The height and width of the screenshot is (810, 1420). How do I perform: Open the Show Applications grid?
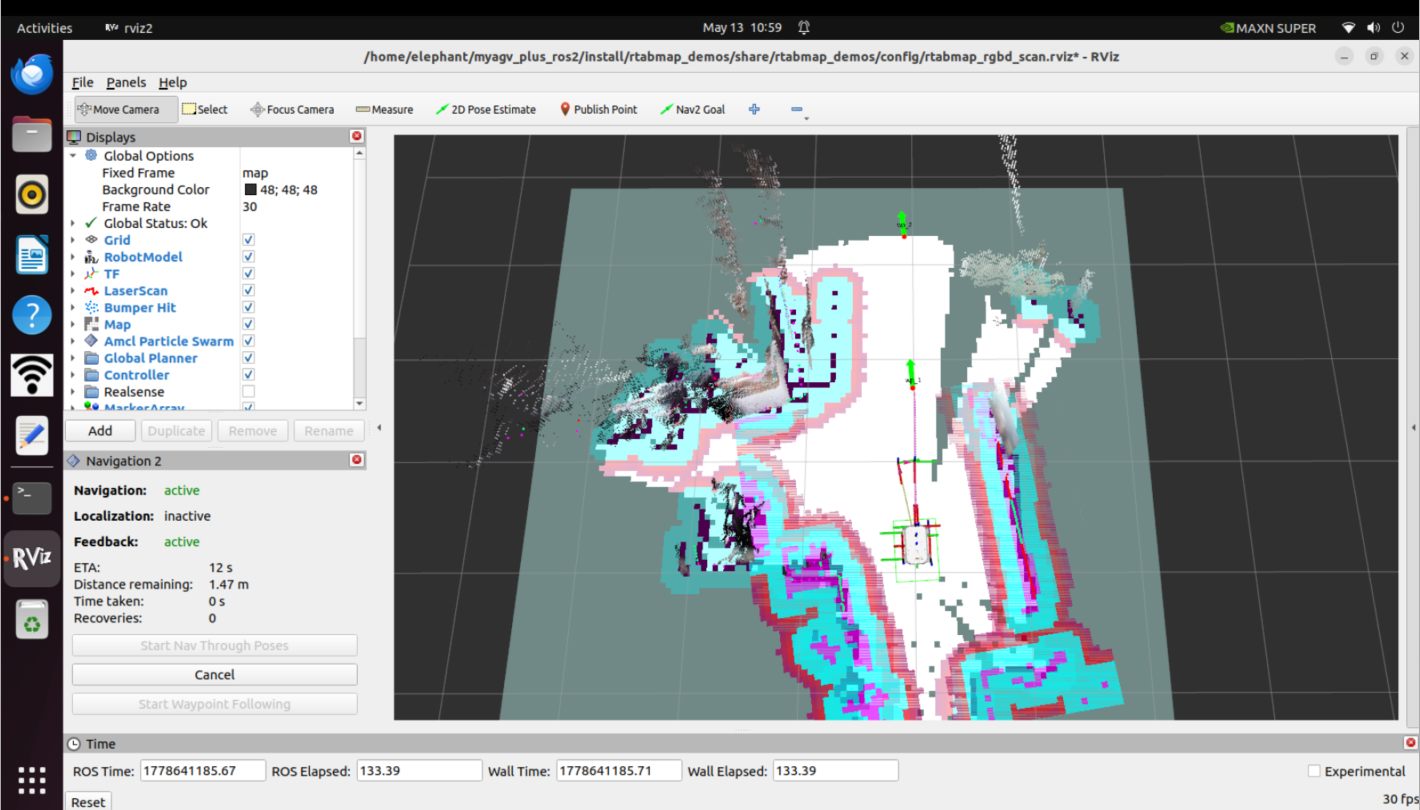tap(32, 780)
